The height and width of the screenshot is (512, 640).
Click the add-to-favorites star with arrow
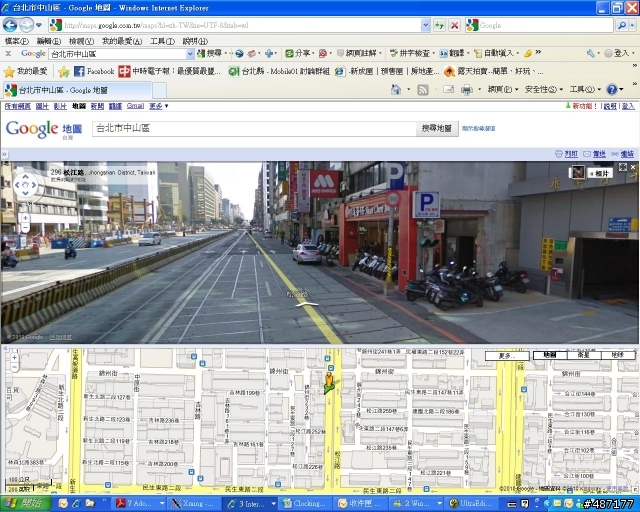[64, 71]
